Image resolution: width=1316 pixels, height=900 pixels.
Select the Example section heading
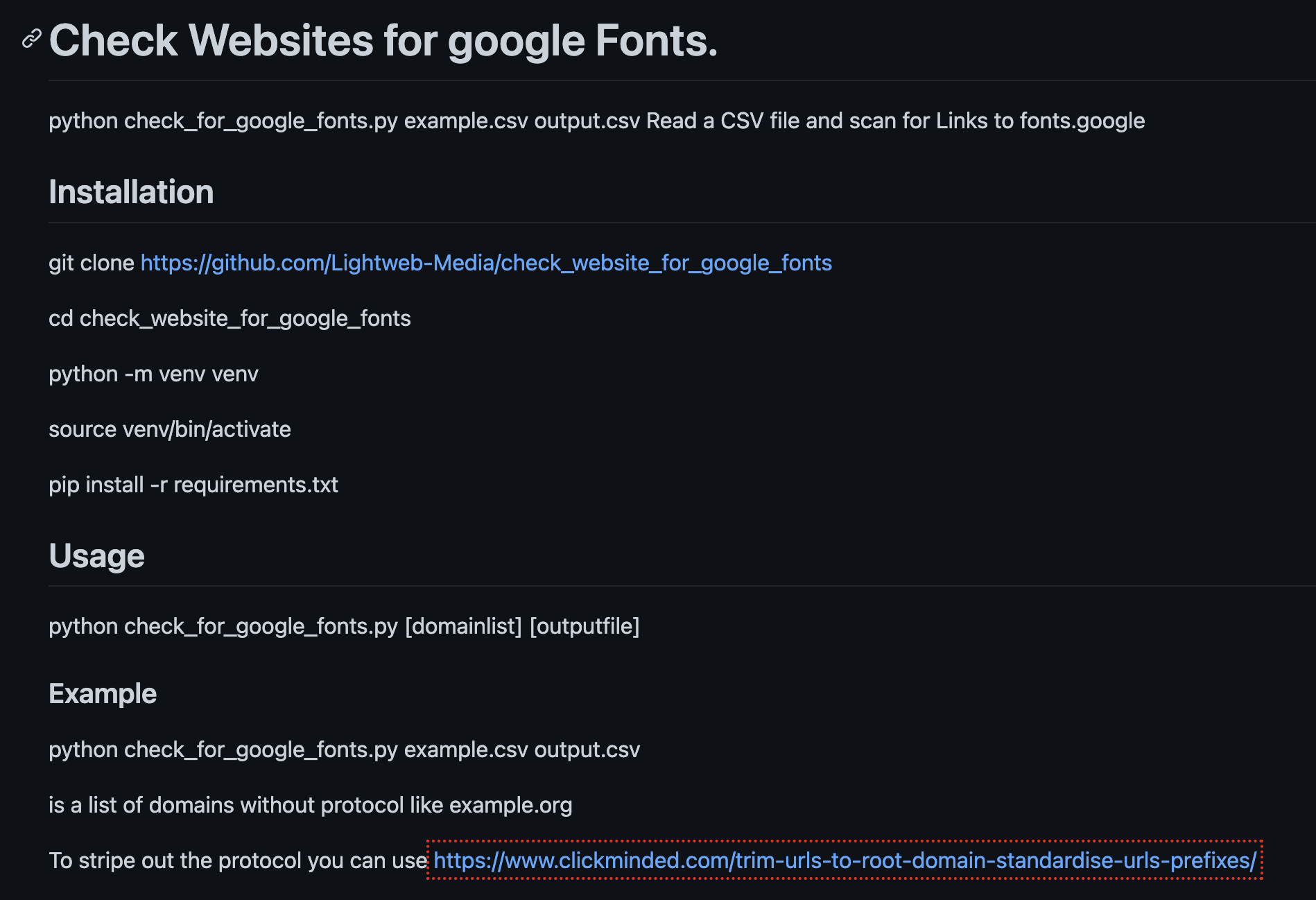coord(103,693)
